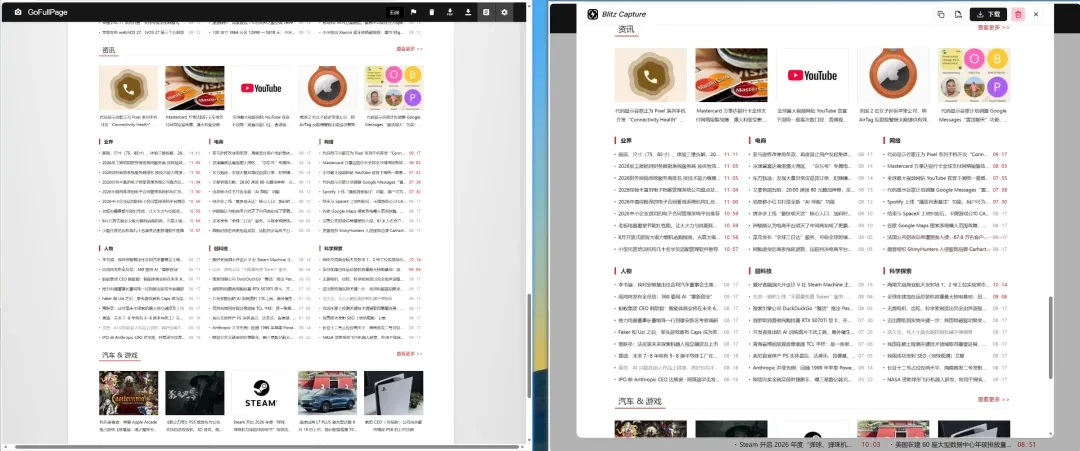Click the flag report icon in GoFullPage

click(413, 12)
